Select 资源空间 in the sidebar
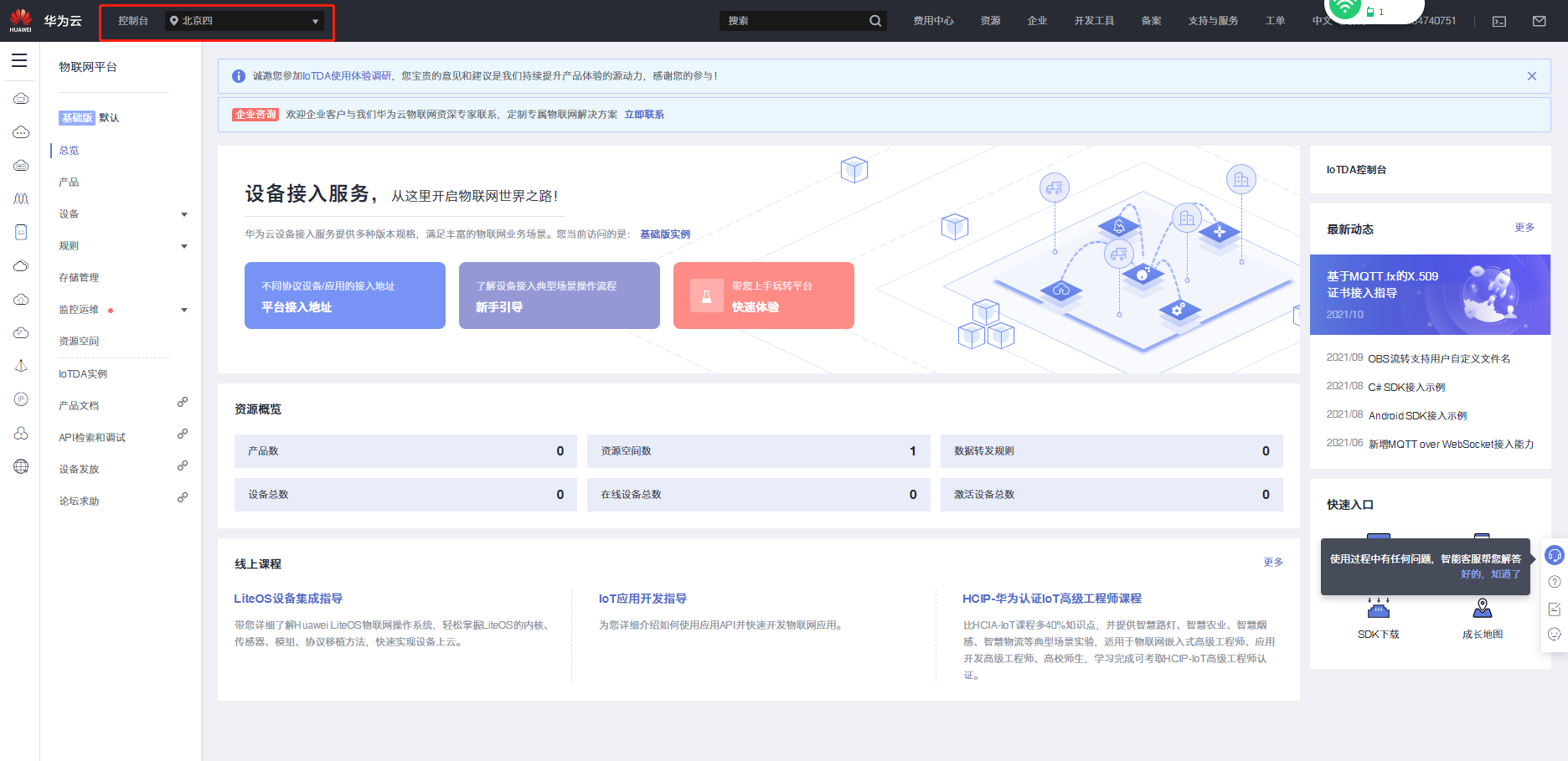1568x761 pixels. coord(79,342)
